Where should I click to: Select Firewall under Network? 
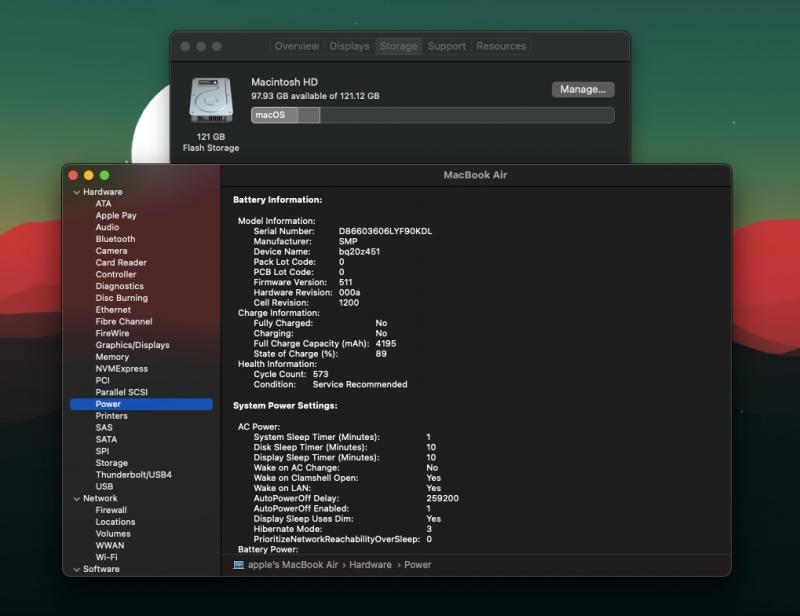111,510
